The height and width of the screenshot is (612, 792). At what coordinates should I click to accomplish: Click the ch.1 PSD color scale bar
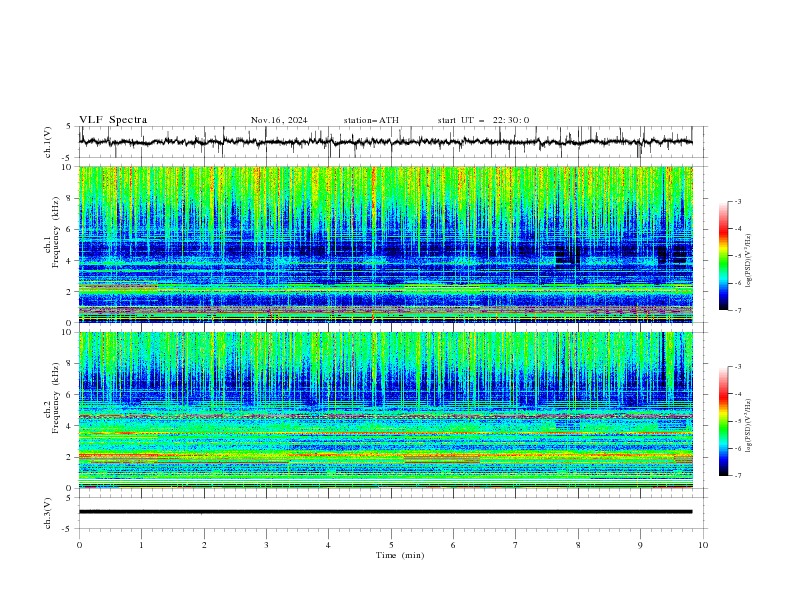point(723,256)
